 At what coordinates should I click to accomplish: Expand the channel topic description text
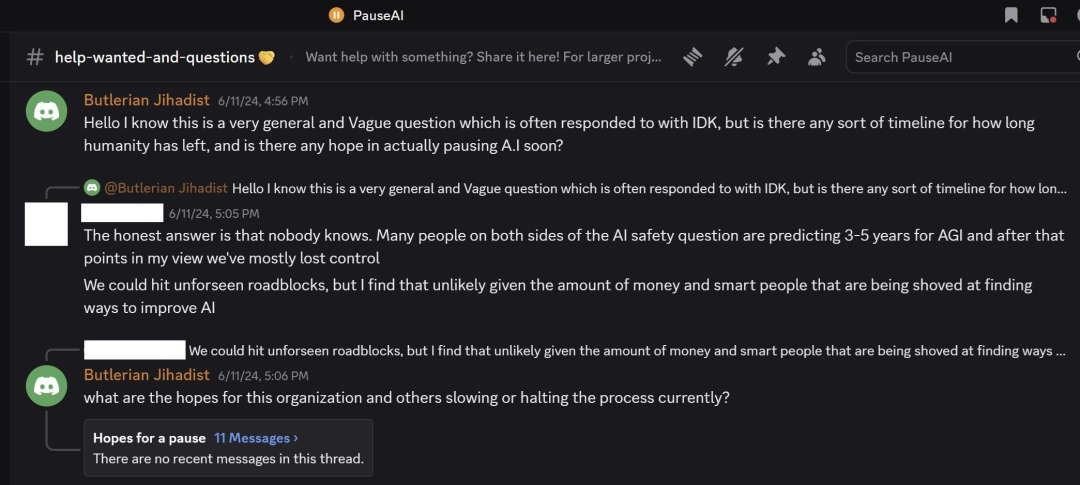click(x=483, y=57)
